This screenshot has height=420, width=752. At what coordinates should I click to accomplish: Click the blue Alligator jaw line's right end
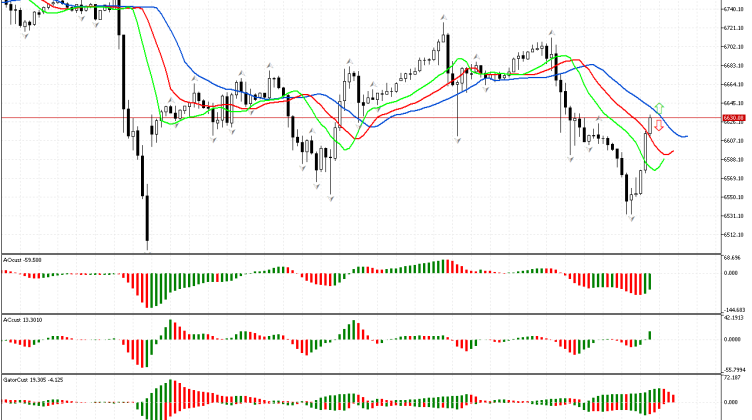tap(686, 136)
